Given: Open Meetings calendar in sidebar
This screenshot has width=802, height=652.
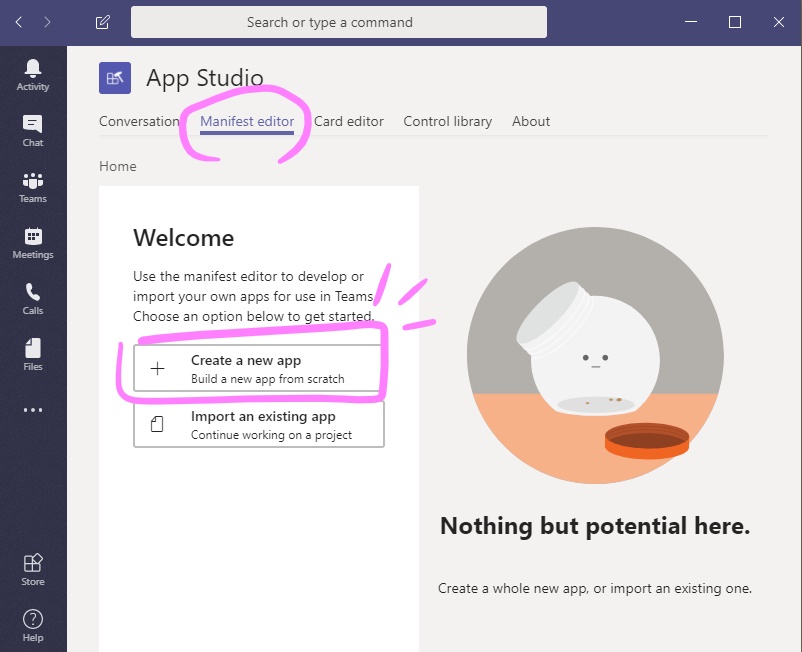Looking at the screenshot, I should pyautogui.click(x=33, y=243).
